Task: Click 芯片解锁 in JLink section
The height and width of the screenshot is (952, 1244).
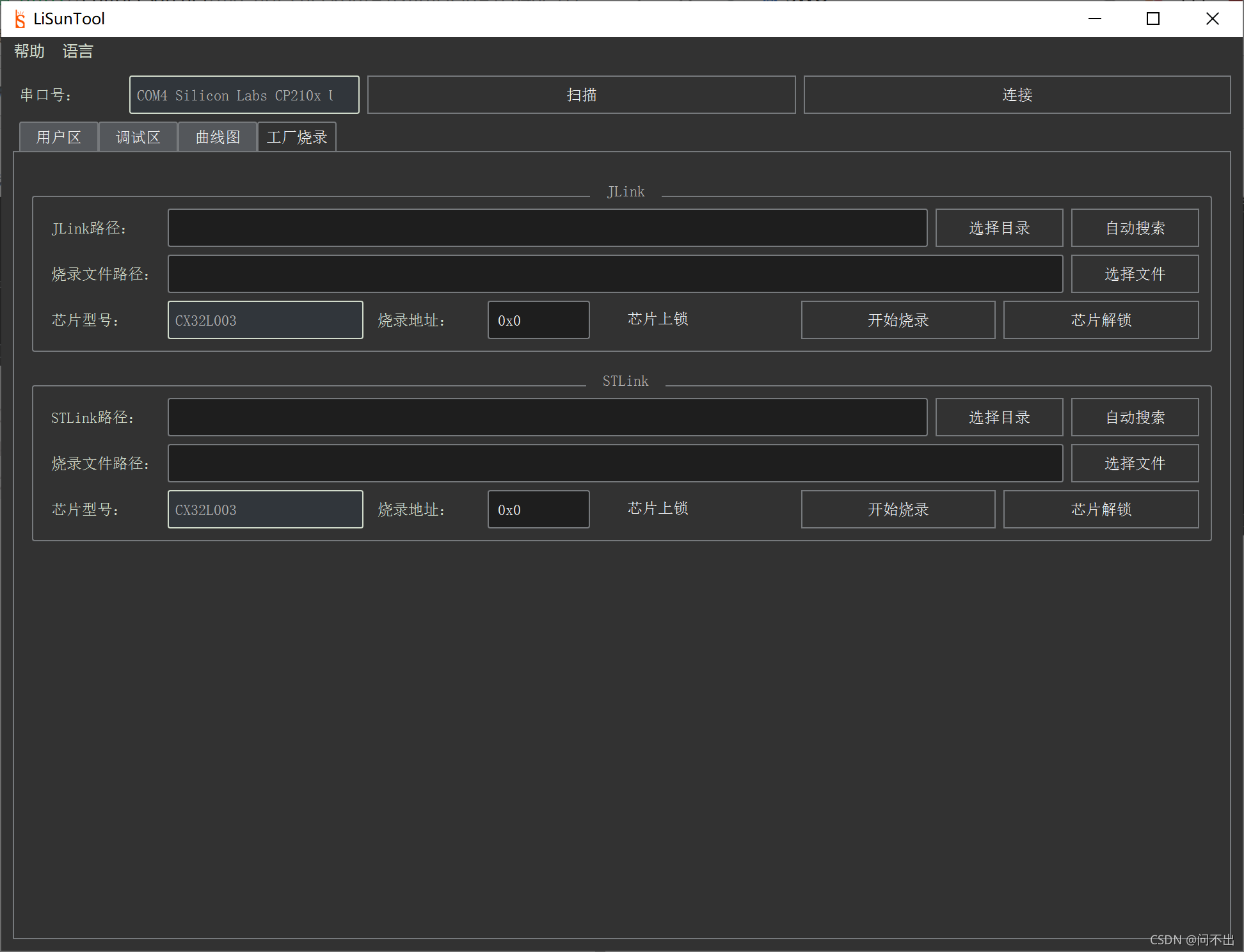Action: pyautogui.click(x=1101, y=320)
